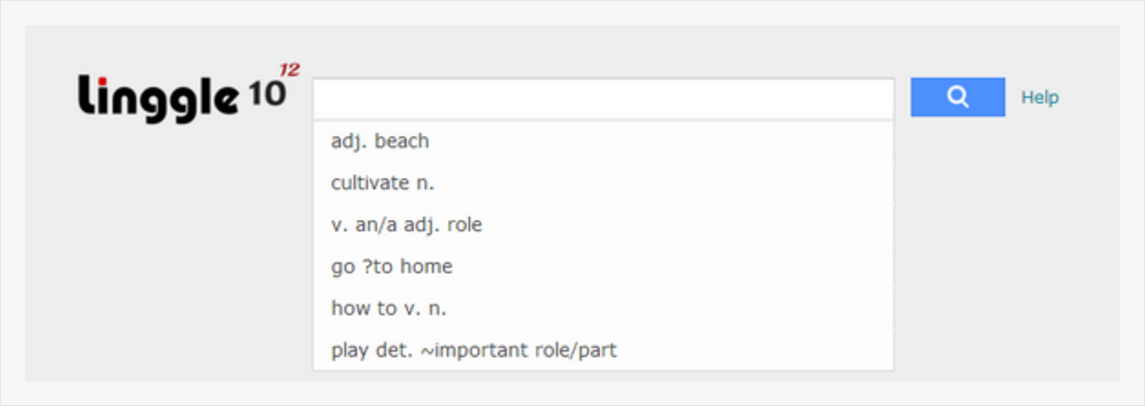Focus the empty search input field
Screen dimensions: 1145x407
pyautogui.click(x=603, y=98)
